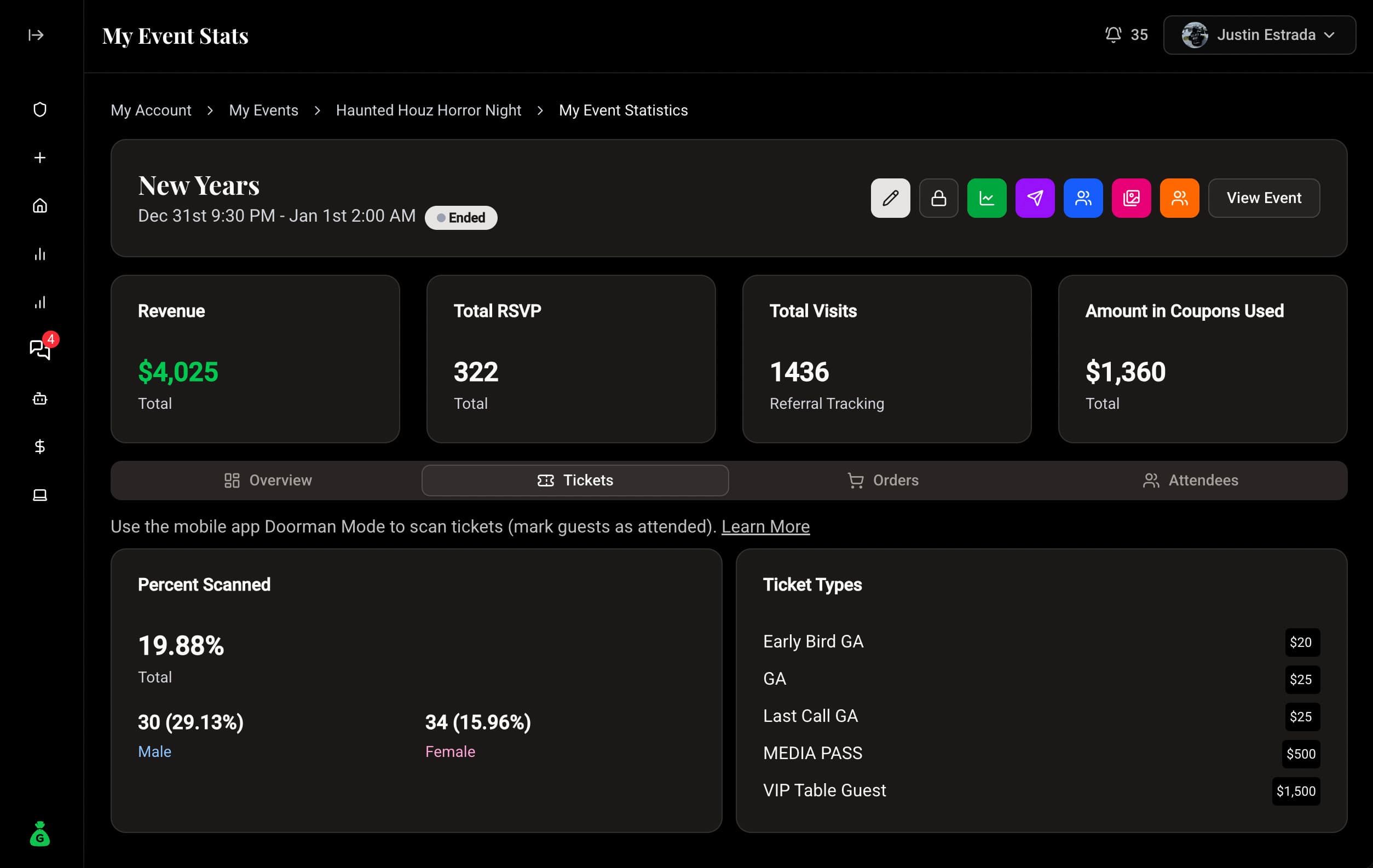Image resolution: width=1373 pixels, height=868 pixels.
Task: Open the pink image gallery icon
Action: [x=1130, y=198]
